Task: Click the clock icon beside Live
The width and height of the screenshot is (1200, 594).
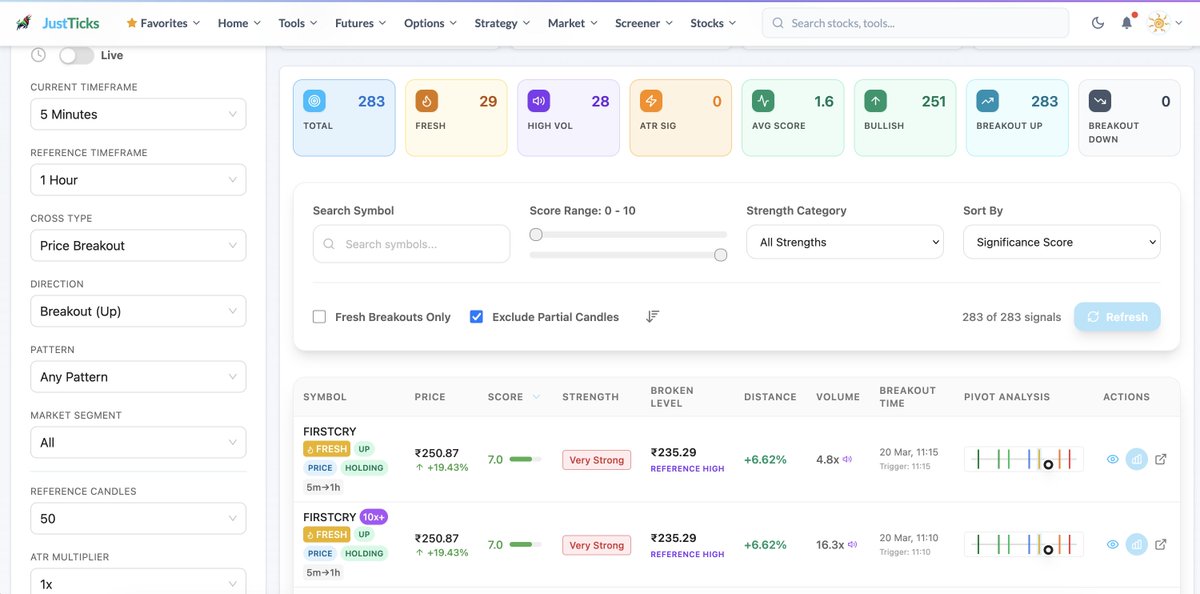Action: click(x=38, y=55)
